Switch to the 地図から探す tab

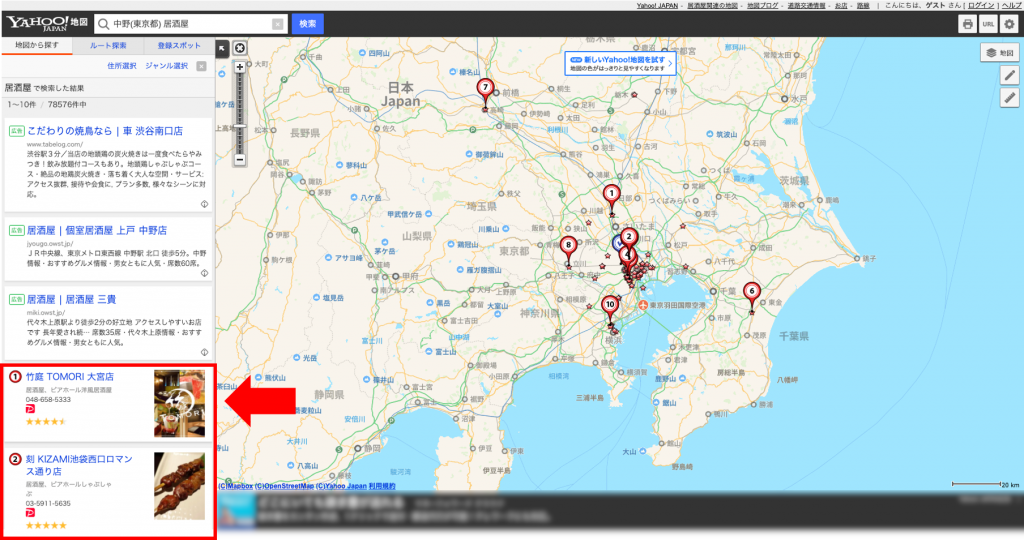pos(37,46)
